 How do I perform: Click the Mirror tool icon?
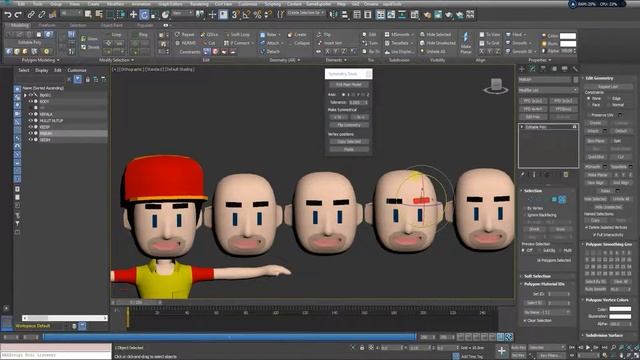pos(334,15)
